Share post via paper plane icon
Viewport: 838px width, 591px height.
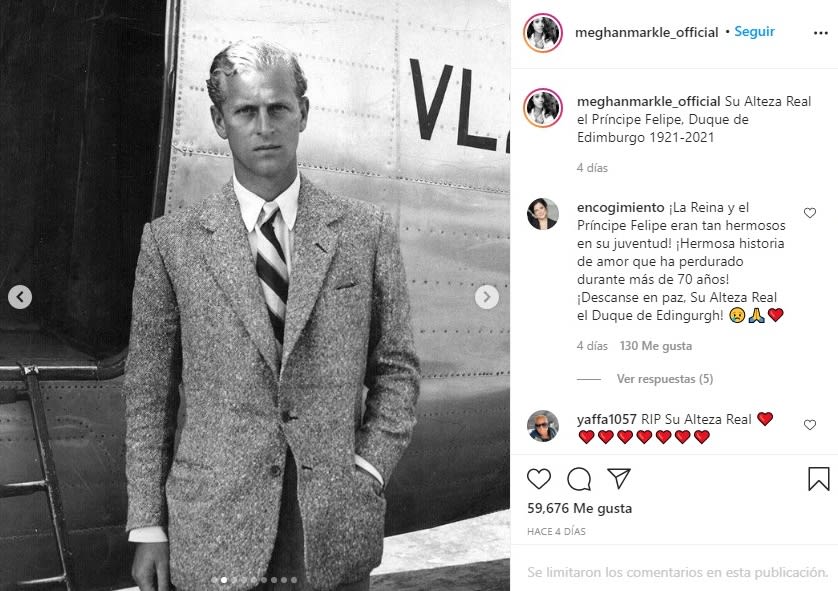coord(619,478)
